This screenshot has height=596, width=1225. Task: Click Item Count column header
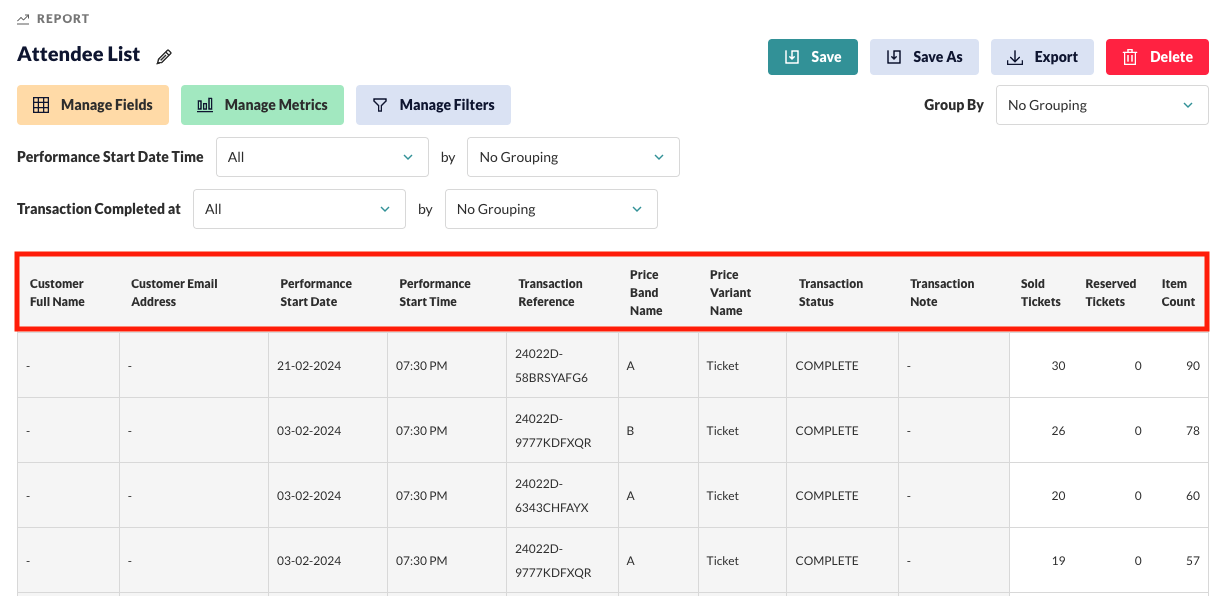coord(1178,293)
